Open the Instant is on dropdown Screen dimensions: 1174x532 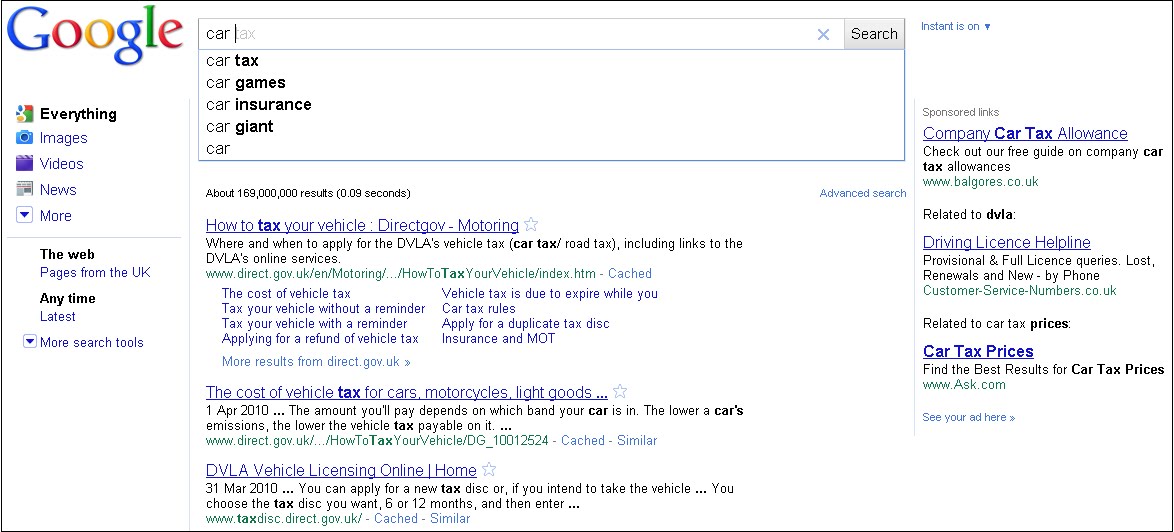pos(956,26)
